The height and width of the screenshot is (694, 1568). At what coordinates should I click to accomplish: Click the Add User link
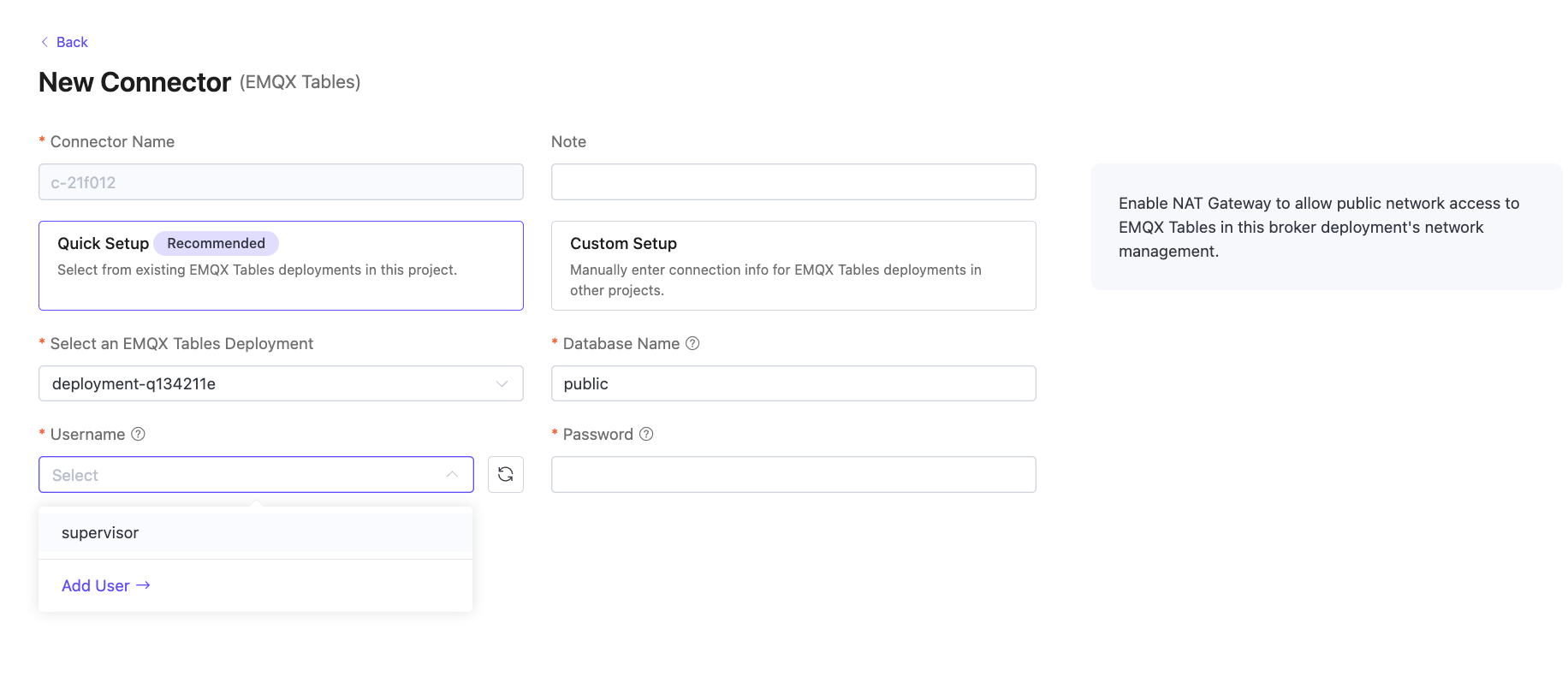tap(106, 585)
